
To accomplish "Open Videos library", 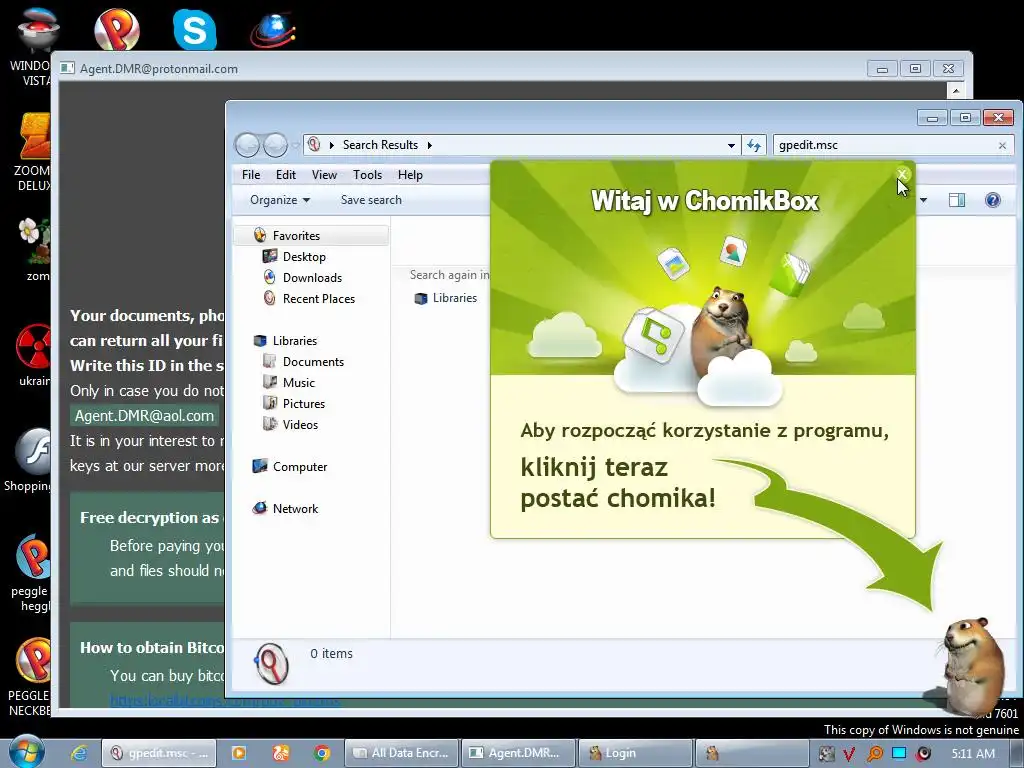I will [x=300, y=424].
